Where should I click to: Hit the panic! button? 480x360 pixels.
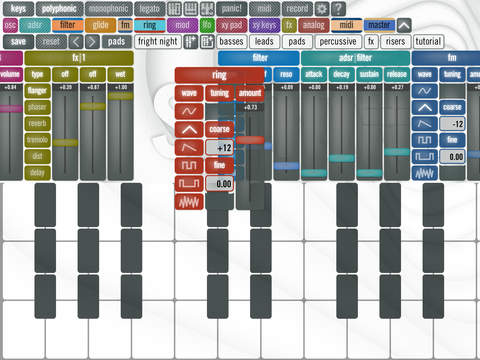coord(232,9)
